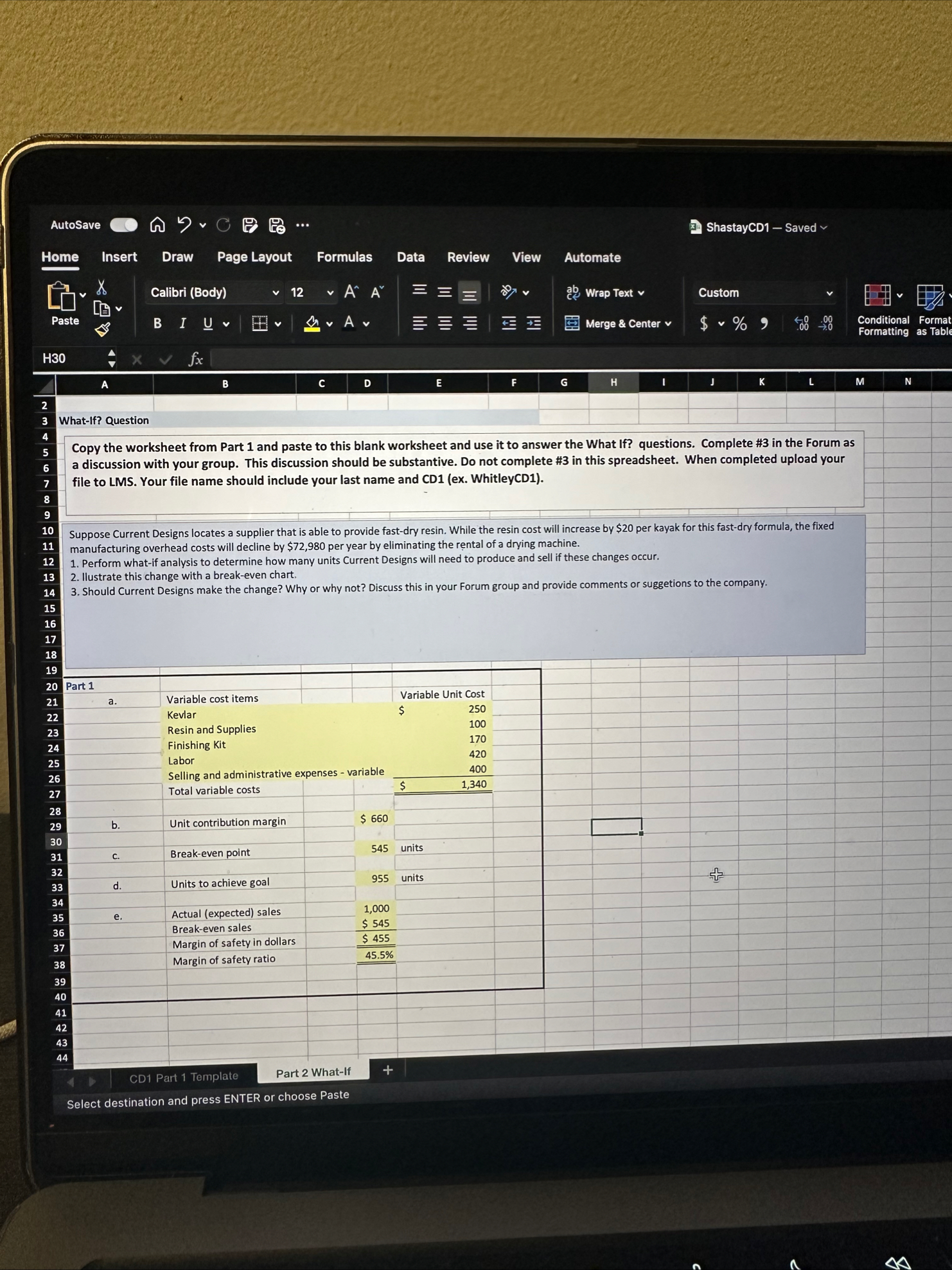
Task: Expand the Paste options arrow
Action: 83,296
